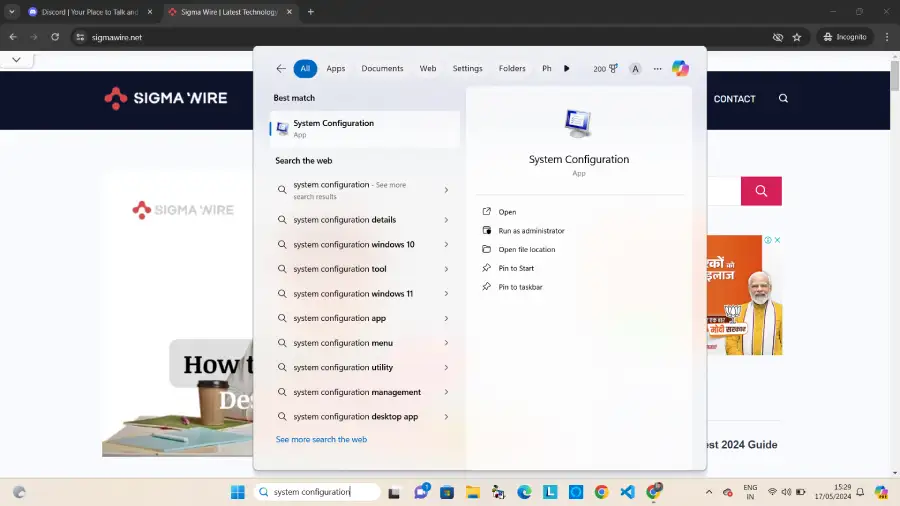This screenshot has width=900, height=506.
Task: Open the L app on taskbar
Action: (550, 492)
